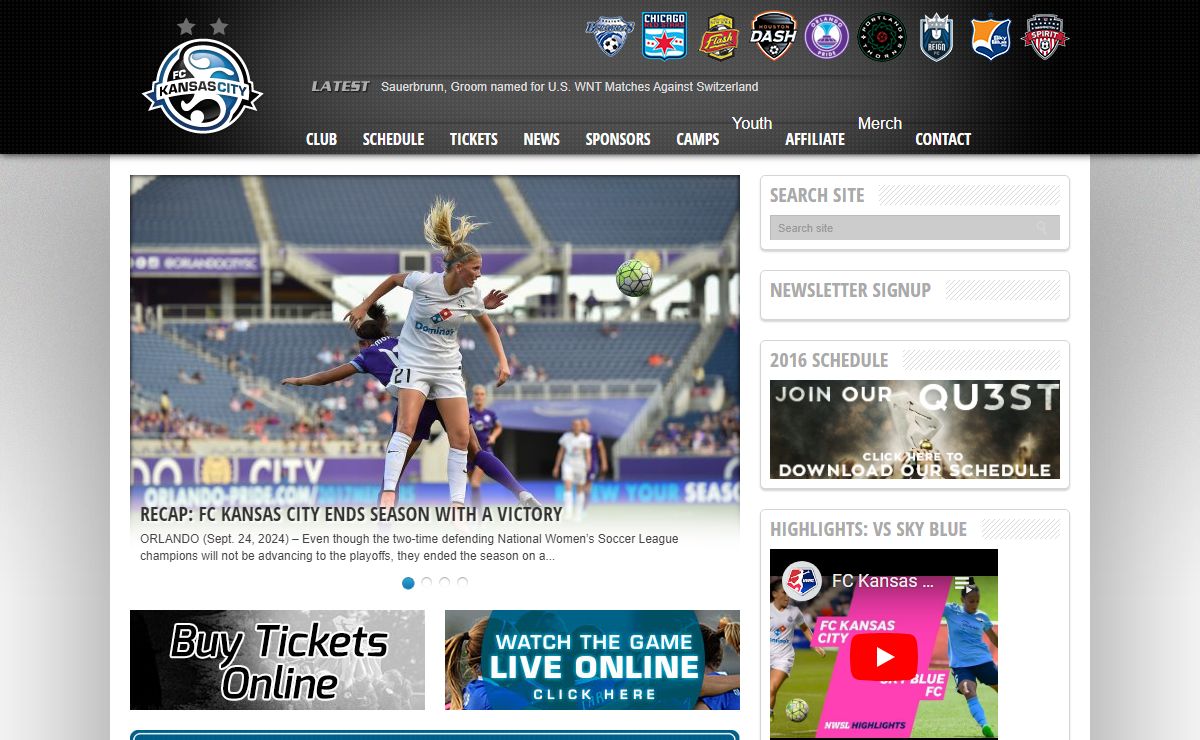
Task: Select the first carousel slide dot
Action: click(x=408, y=583)
